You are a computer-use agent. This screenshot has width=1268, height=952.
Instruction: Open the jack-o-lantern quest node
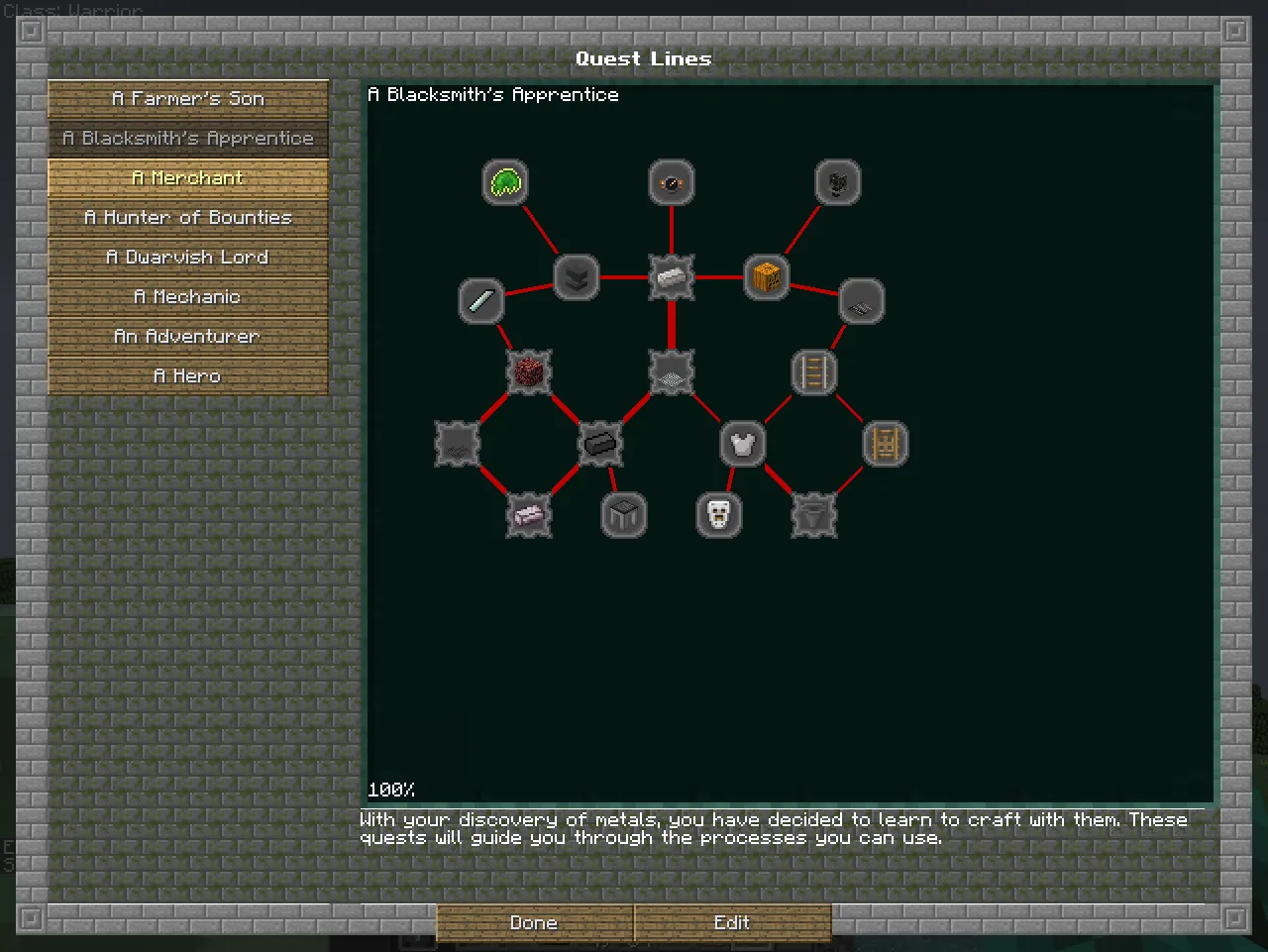(767, 277)
